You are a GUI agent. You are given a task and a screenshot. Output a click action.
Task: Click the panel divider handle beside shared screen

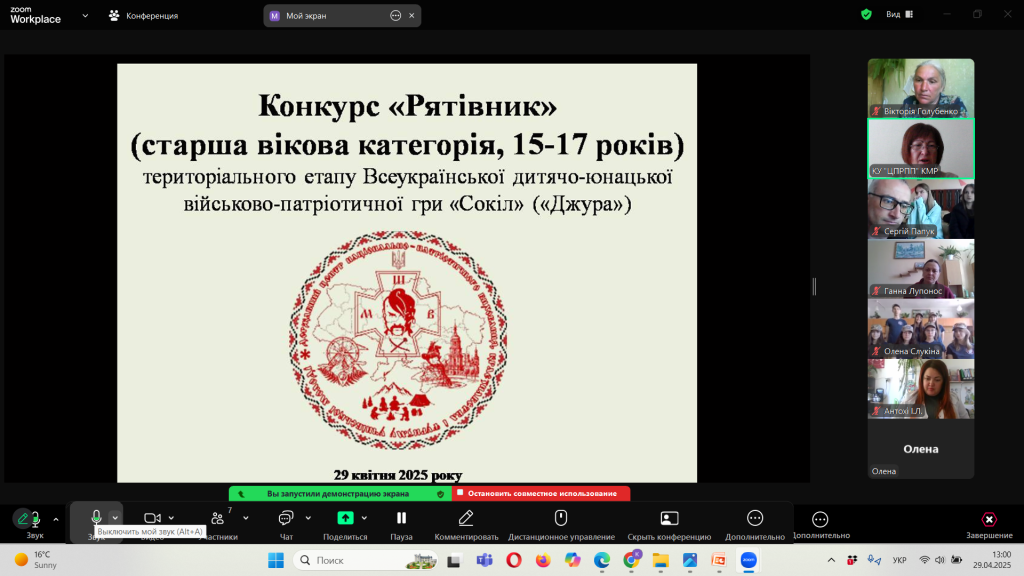pos(814,286)
